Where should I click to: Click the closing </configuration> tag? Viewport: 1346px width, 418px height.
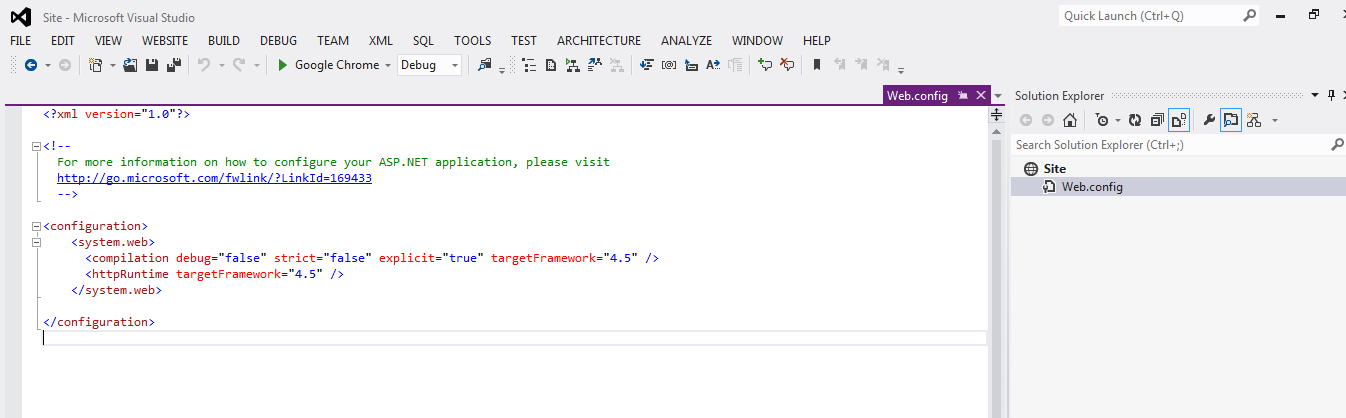[x=99, y=322]
